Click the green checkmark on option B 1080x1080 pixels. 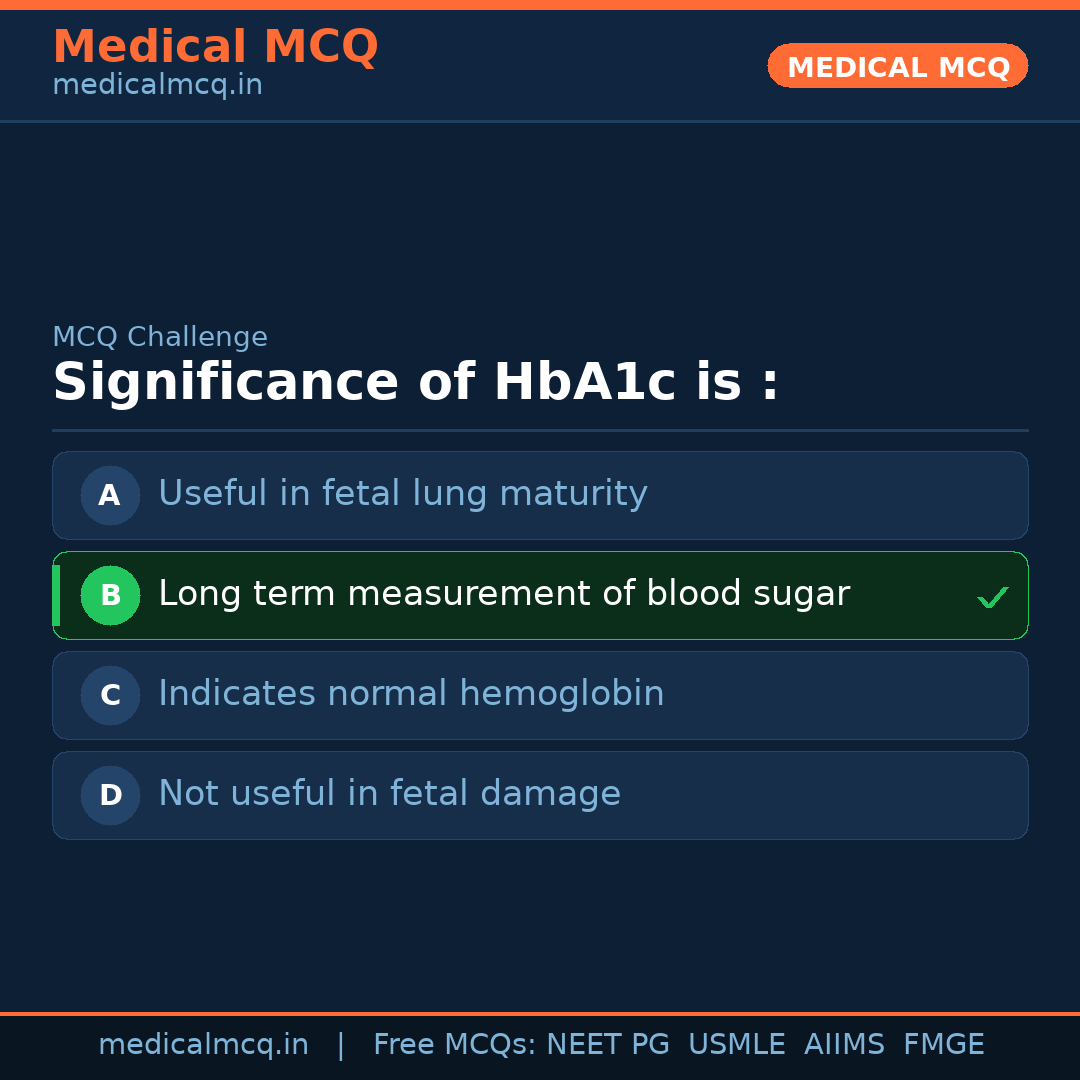[x=992, y=597]
